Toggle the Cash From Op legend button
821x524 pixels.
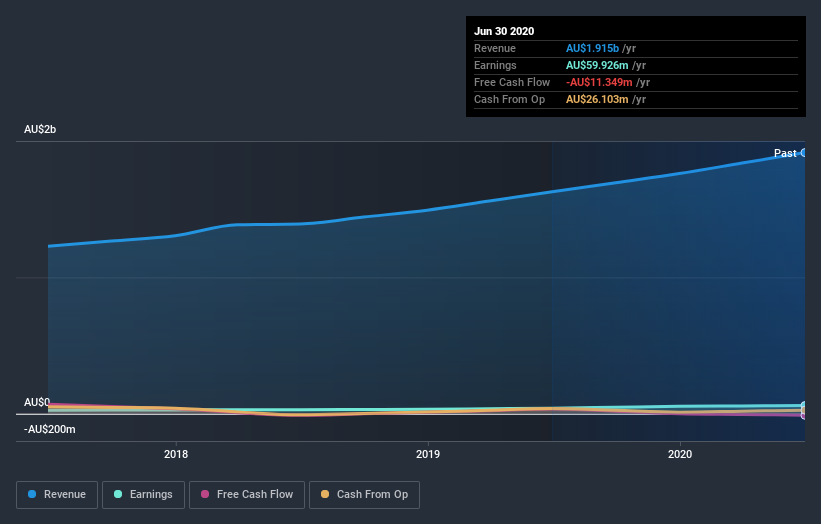364,495
